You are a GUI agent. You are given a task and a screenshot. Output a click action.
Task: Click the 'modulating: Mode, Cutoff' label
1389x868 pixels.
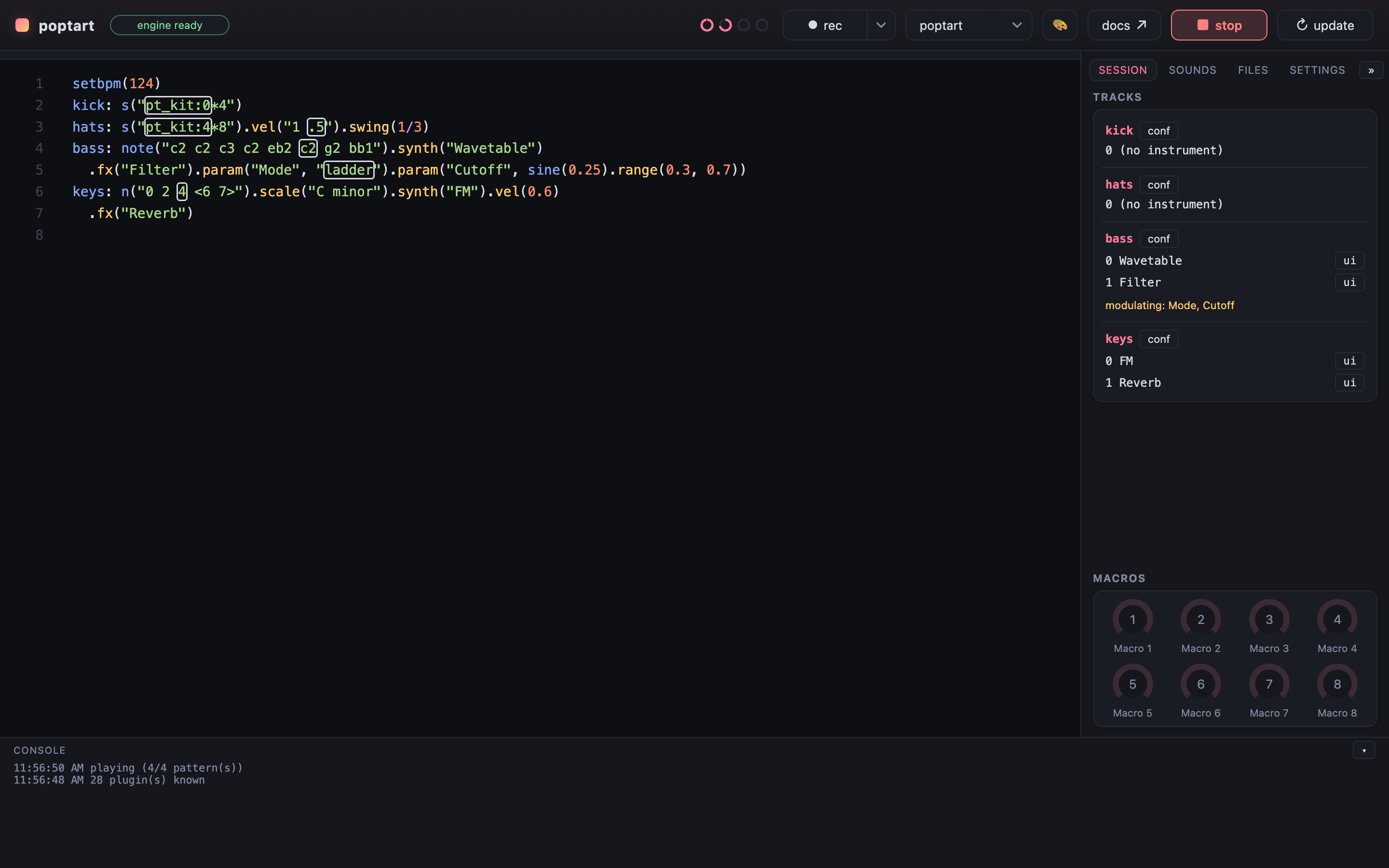tap(1169, 305)
